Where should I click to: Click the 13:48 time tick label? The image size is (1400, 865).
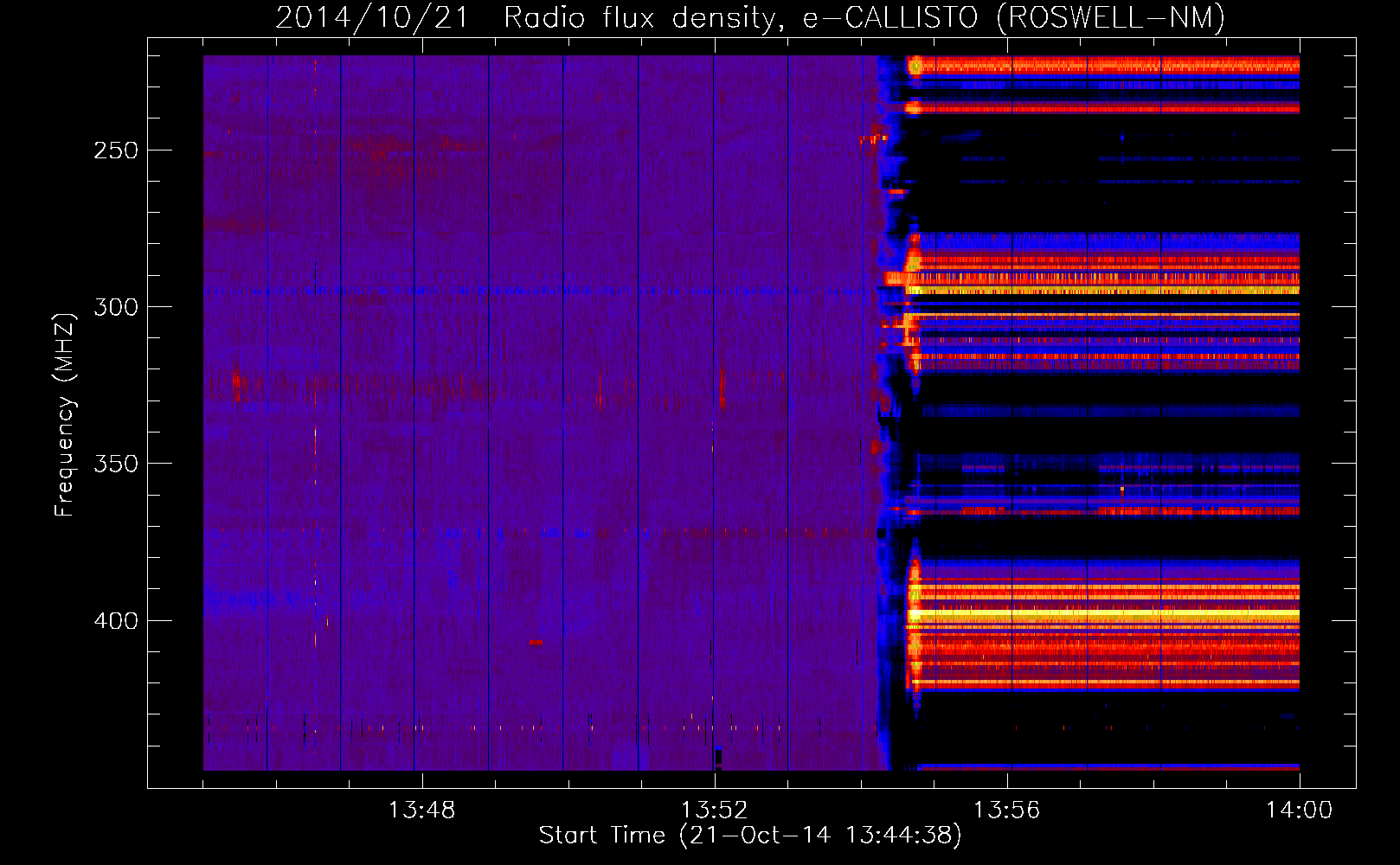point(421,811)
